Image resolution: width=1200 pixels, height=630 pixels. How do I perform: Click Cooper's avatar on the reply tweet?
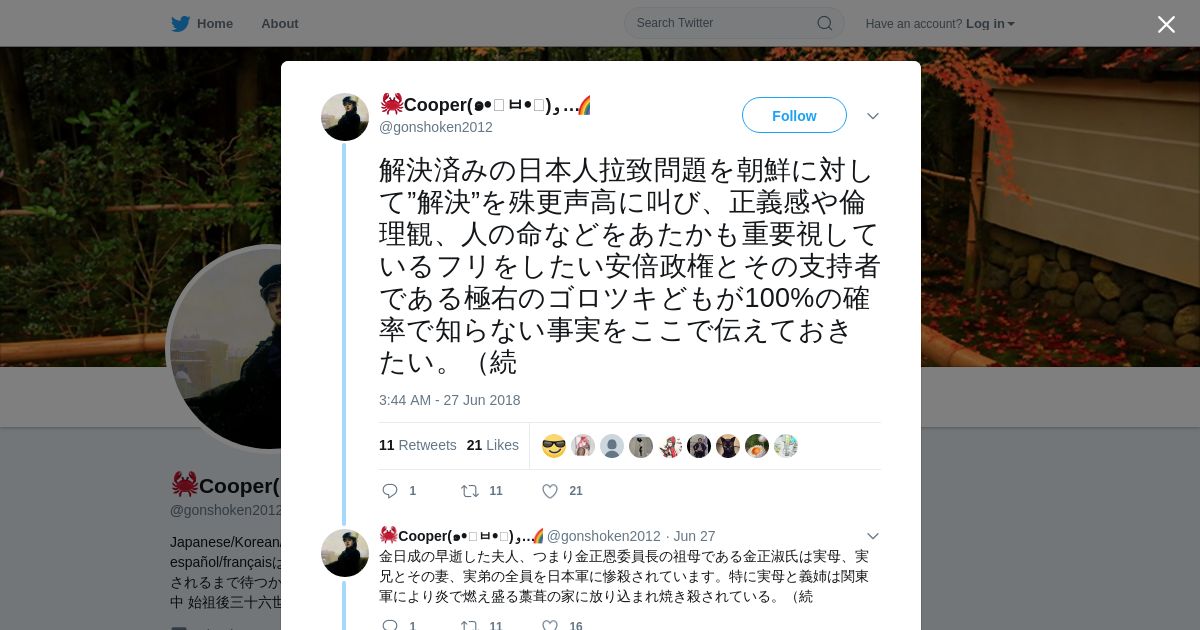pyautogui.click(x=345, y=553)
